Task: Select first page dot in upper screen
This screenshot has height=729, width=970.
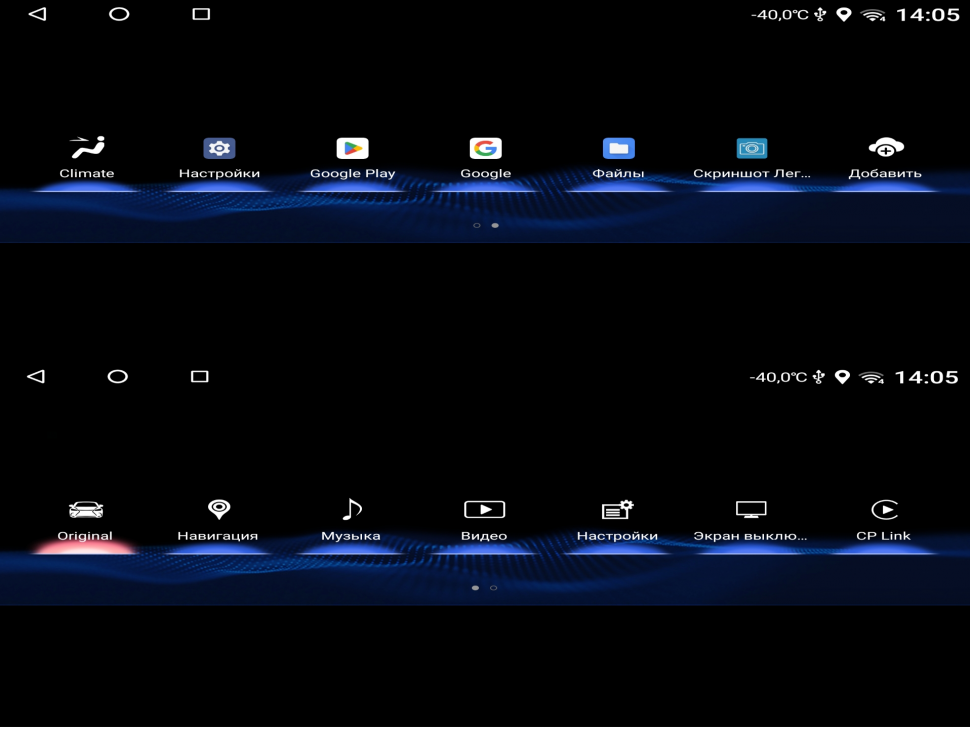Action: coord(476,225)
